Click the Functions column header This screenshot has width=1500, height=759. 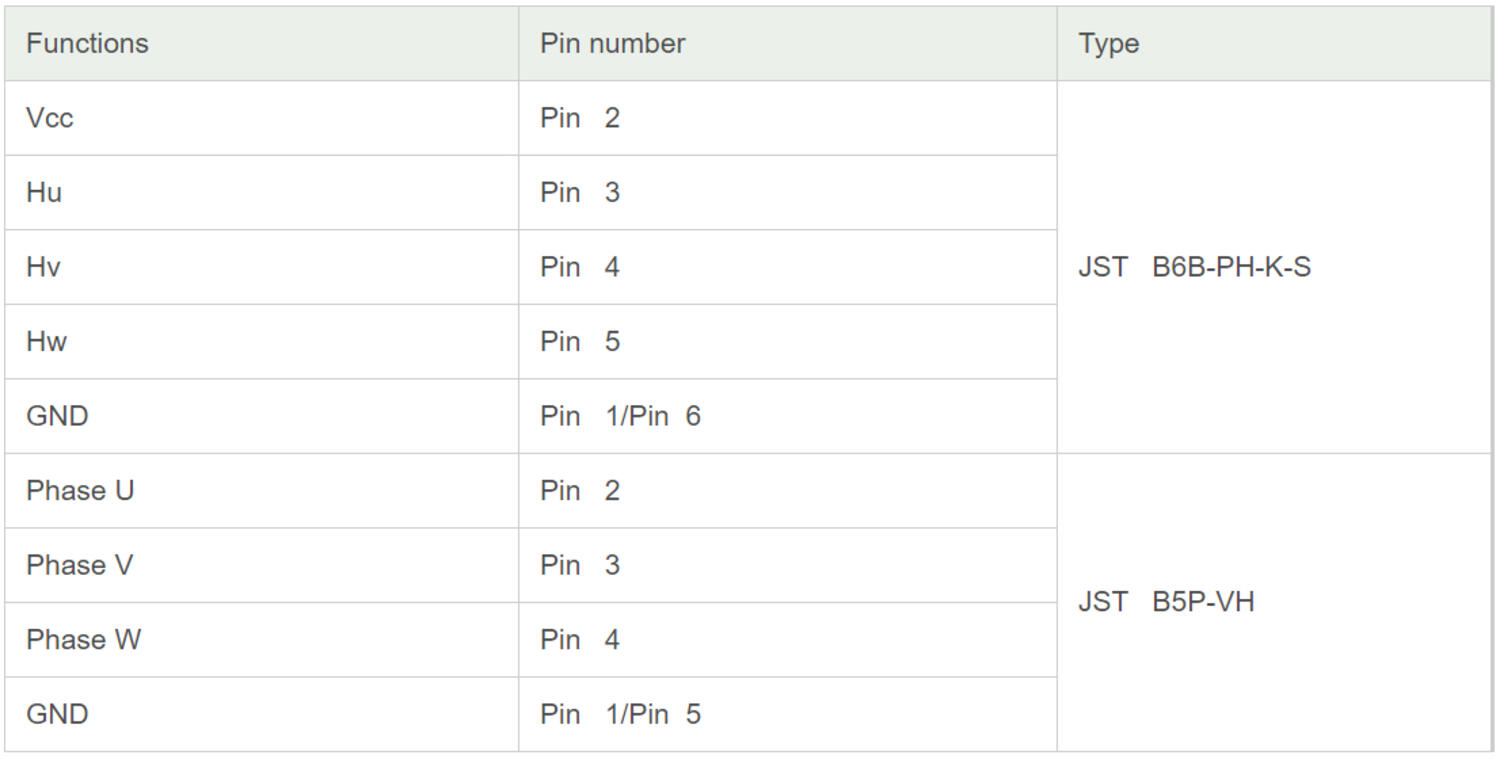[87, 43]
